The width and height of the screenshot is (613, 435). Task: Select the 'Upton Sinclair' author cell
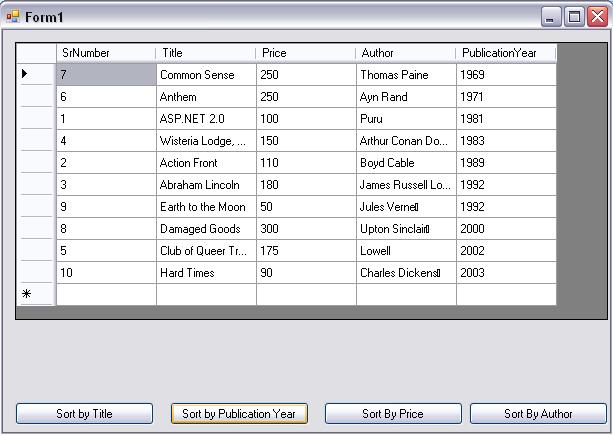click(407, 229)
